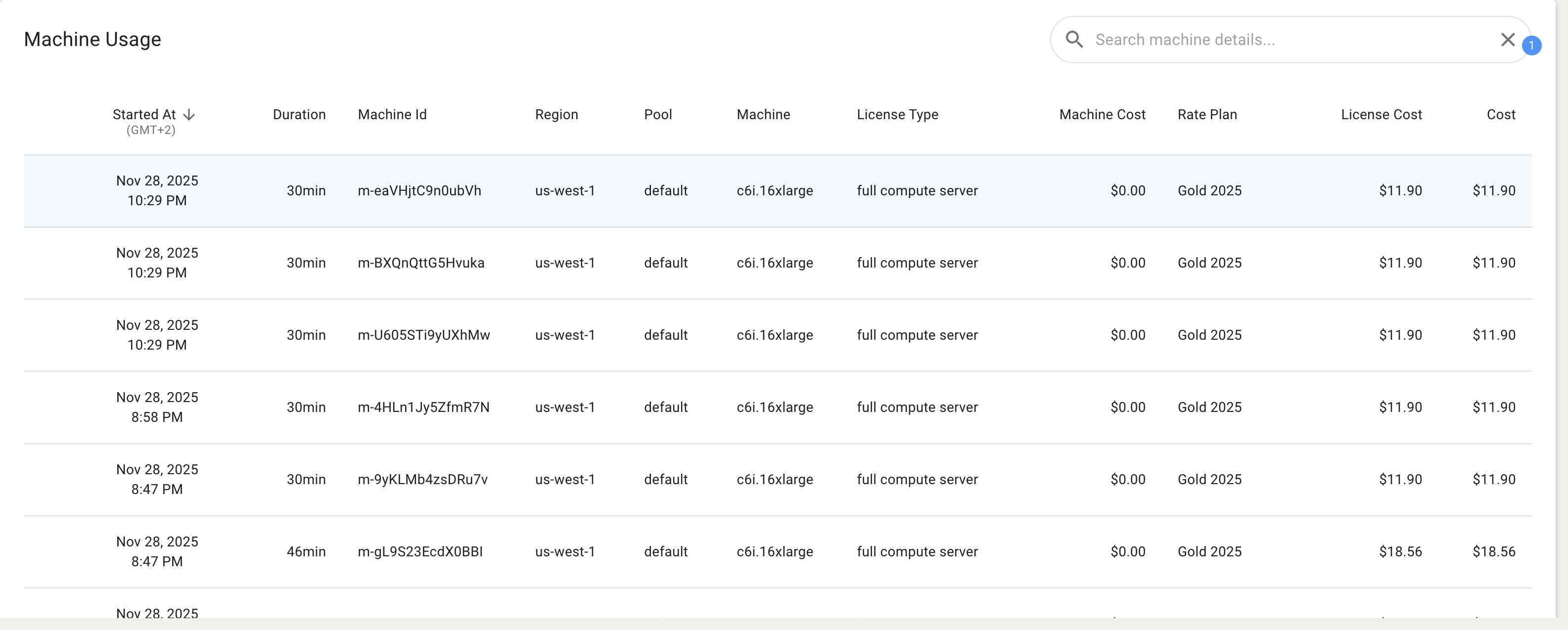
Task: Focus the Search machine details field
Action: pyautogui.click(x=1290, y=40)
